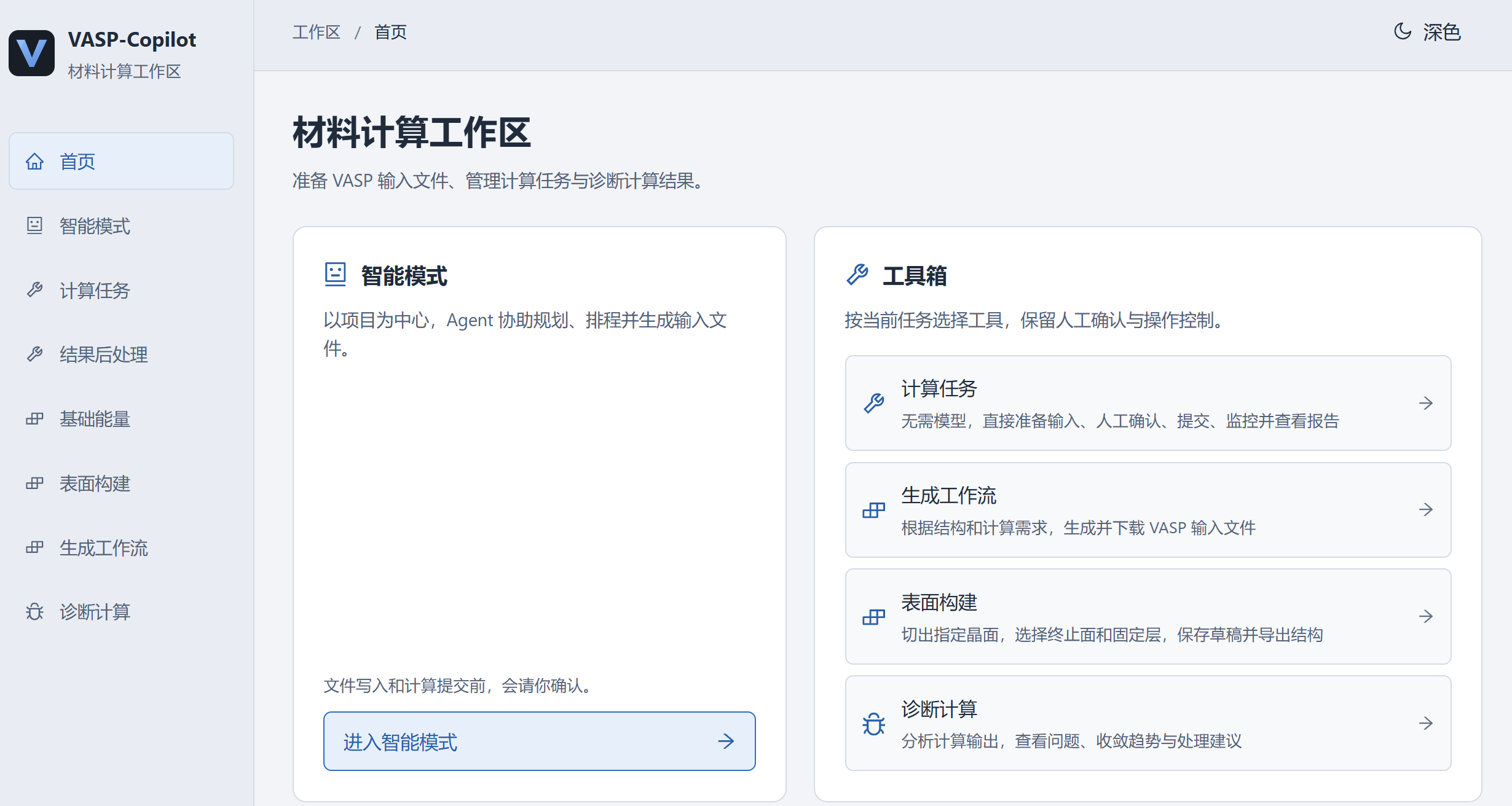The height and width of the screenshot is (806, 1512).
Task: Open the 生成工作流 card in 工具箱
Action: [1148, 510]
